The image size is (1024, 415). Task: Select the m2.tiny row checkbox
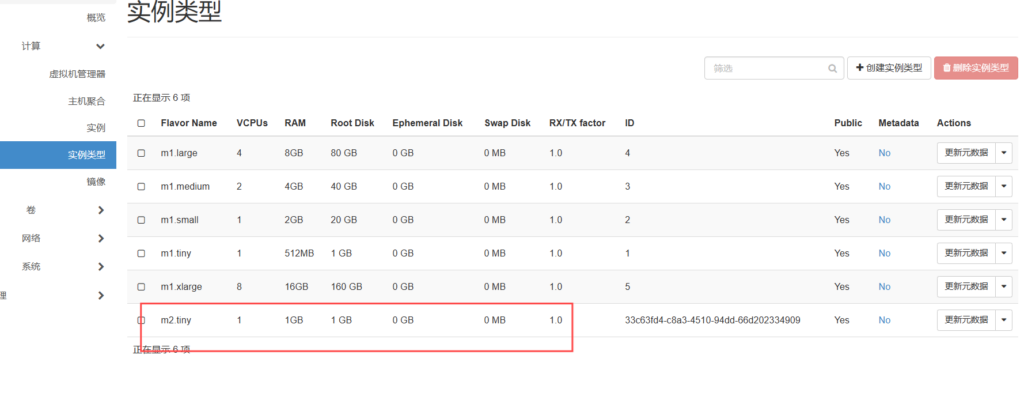click(141, 320)
